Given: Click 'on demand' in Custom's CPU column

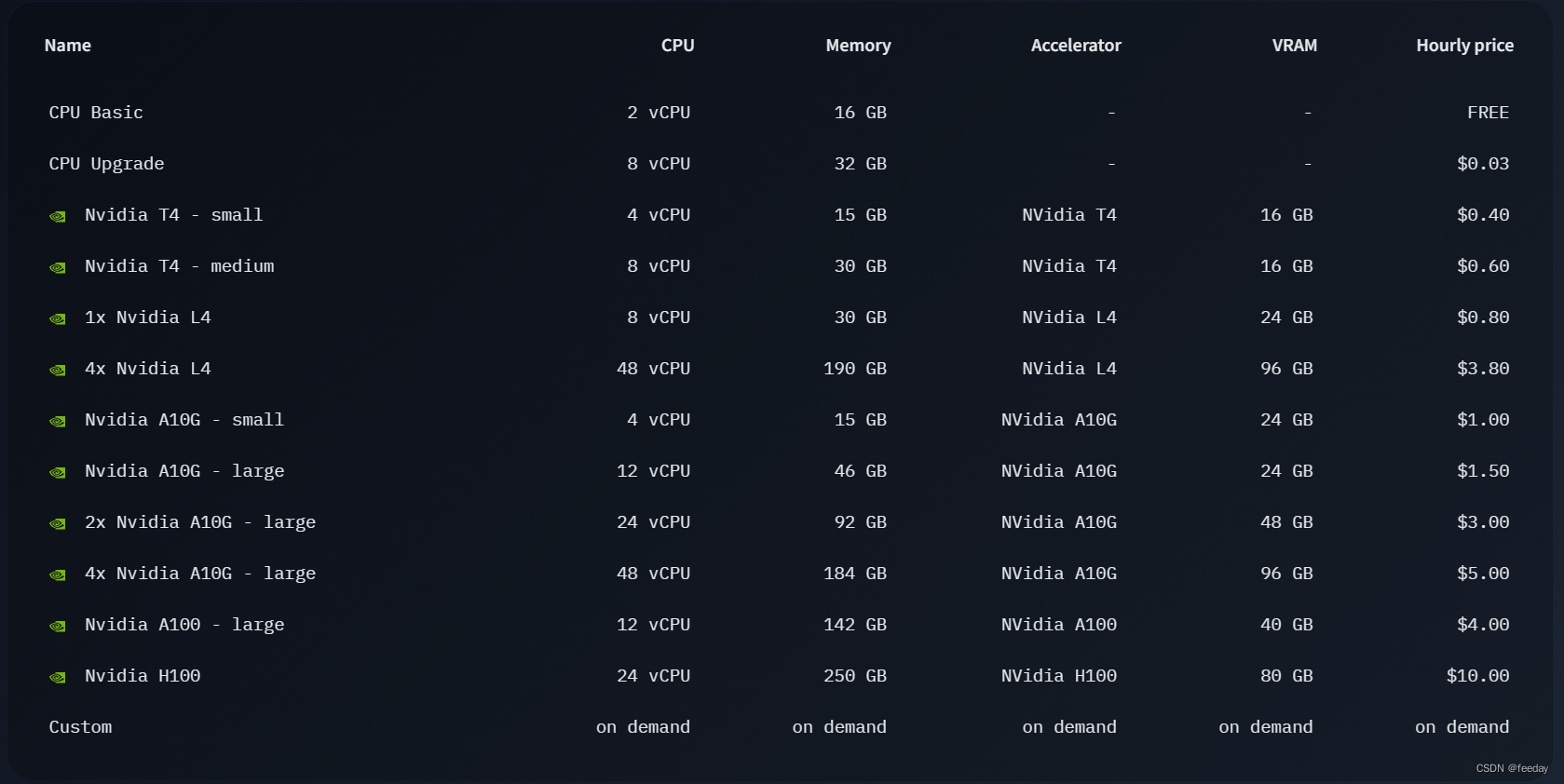Looking at the screenshot, I should click(x=644, y=727).
